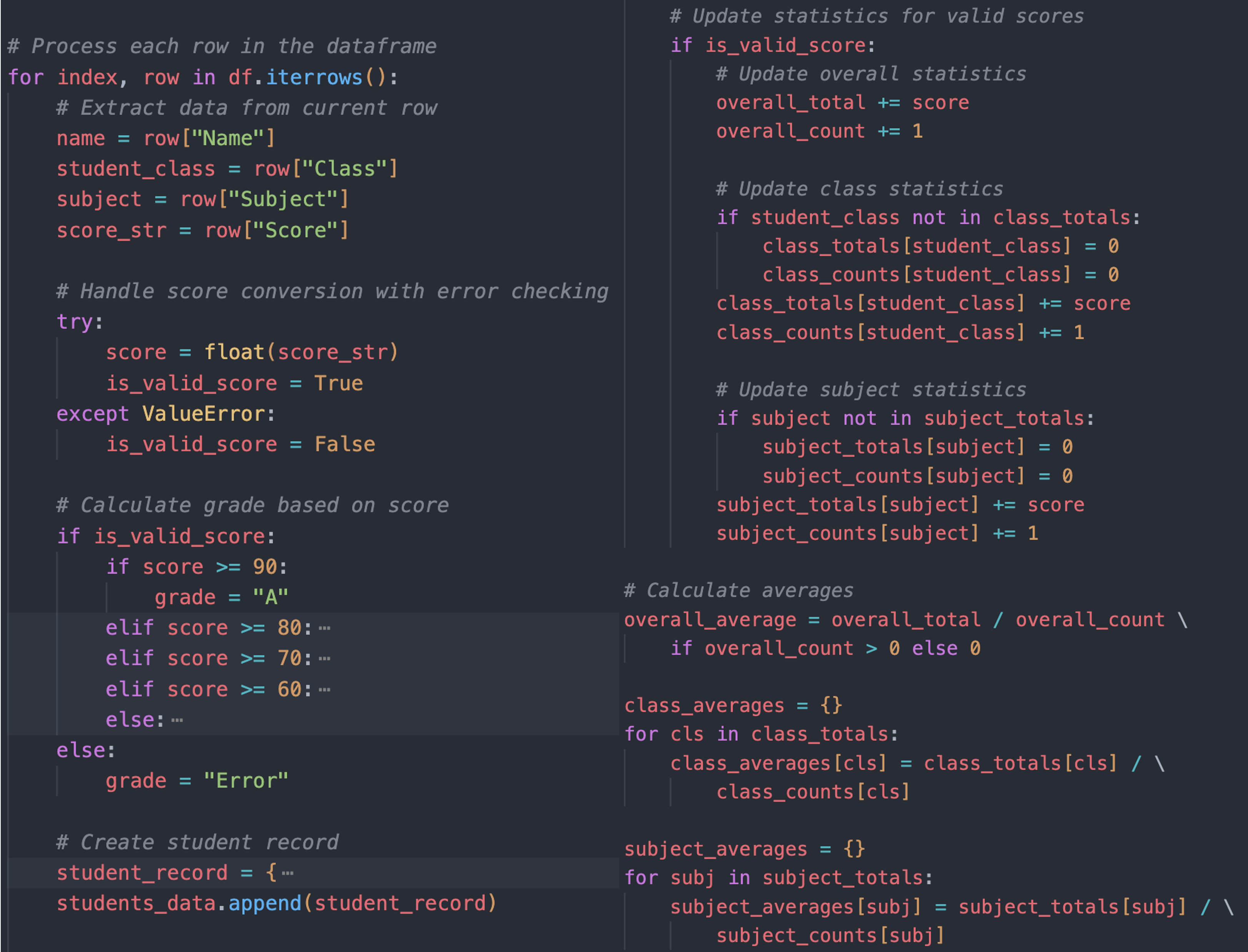
Task: Select the True value assigned to is_valid_score
Action: pyautogui.click(x=339, y=382)
